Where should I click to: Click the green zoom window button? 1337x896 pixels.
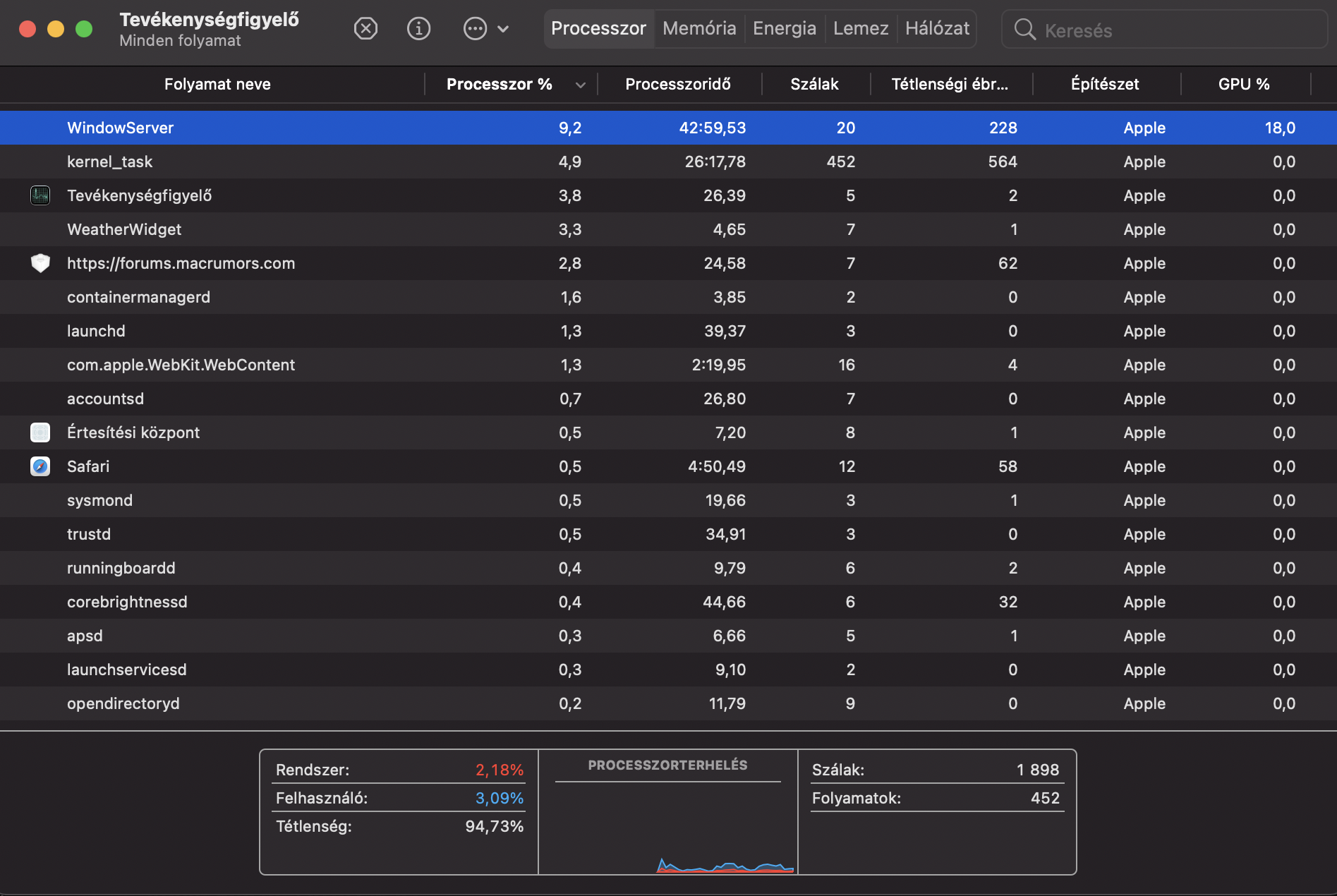click(x=84, y=29)
